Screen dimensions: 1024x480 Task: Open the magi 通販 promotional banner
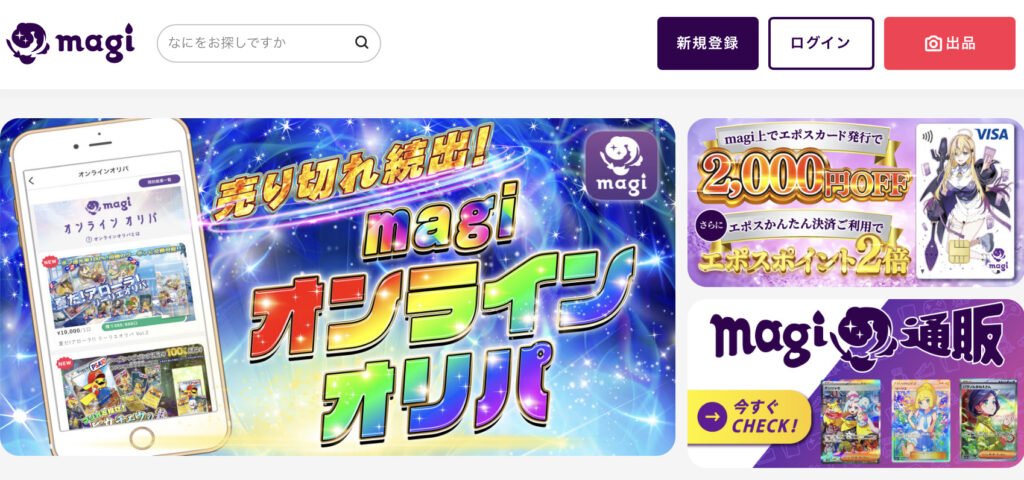pyautogui.click(x=856, y=383)
